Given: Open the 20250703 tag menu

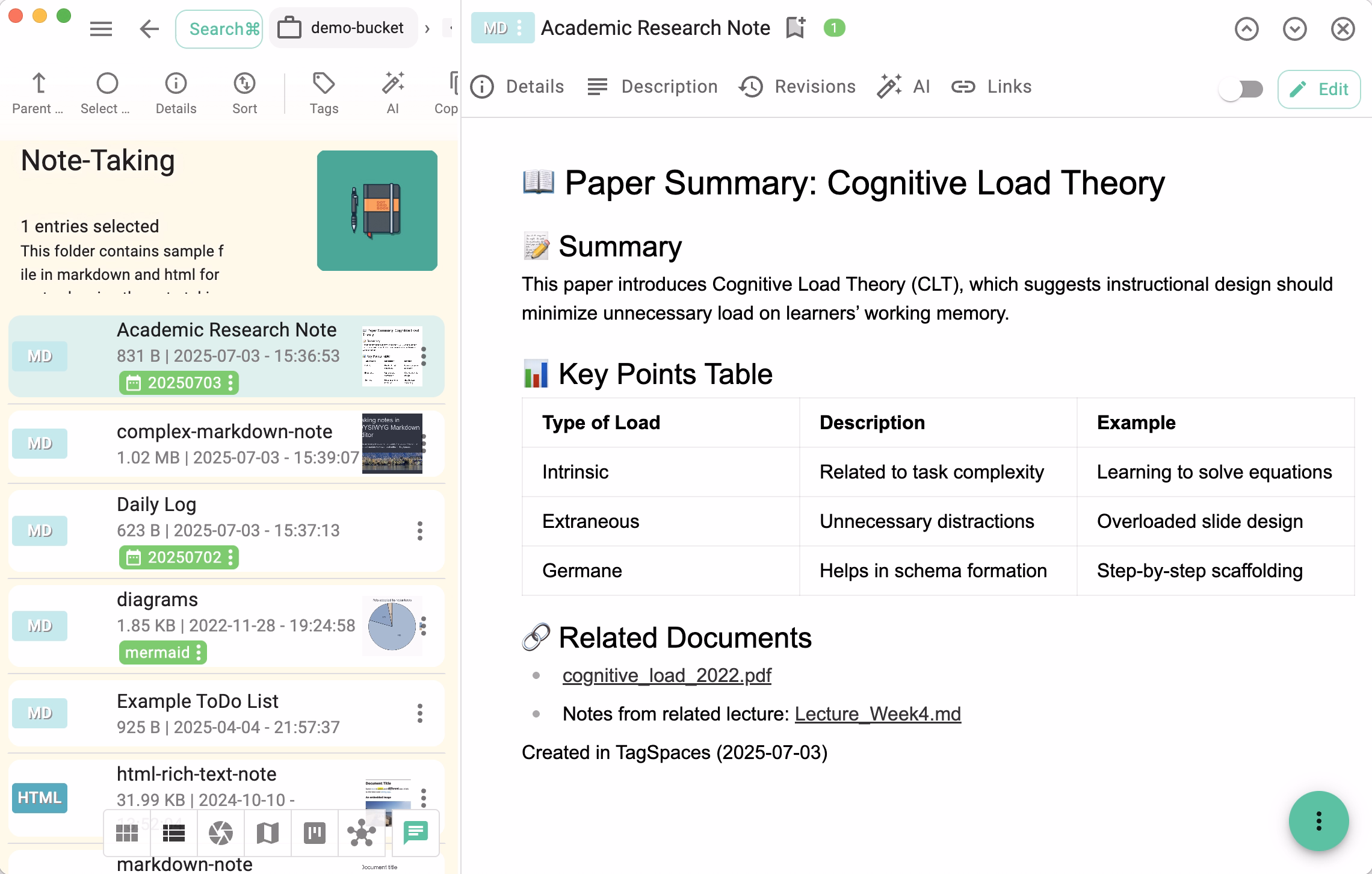Looking at the screenshot, I should (x=230, y=383).
